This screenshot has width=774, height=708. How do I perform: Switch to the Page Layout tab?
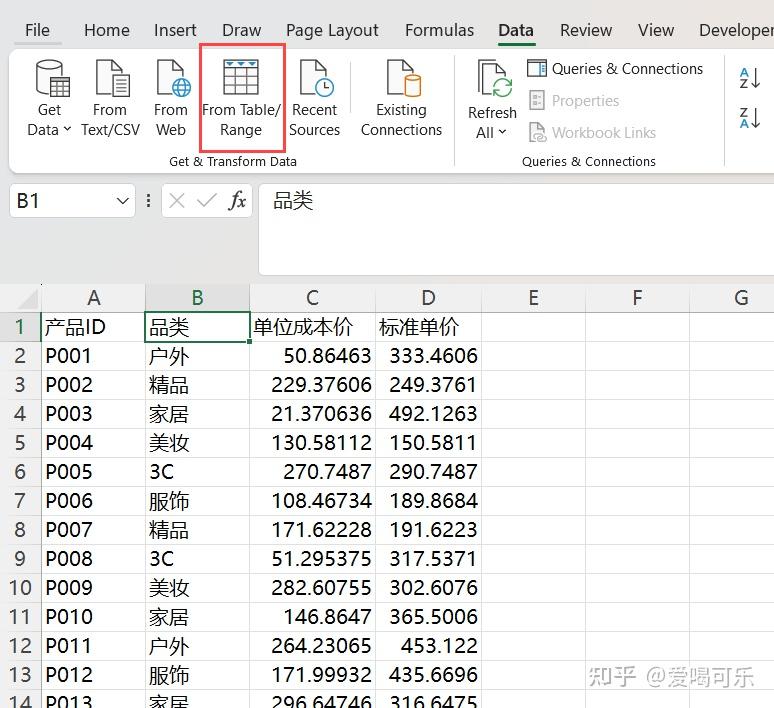pos(332,30)
